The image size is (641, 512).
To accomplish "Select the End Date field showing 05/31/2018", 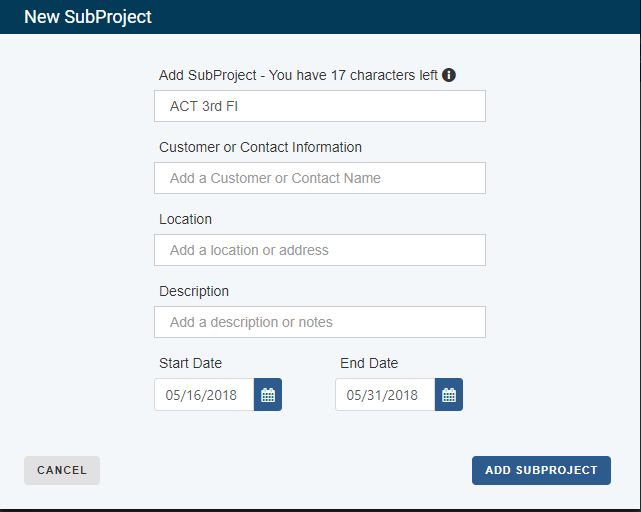I will (385, 395).
